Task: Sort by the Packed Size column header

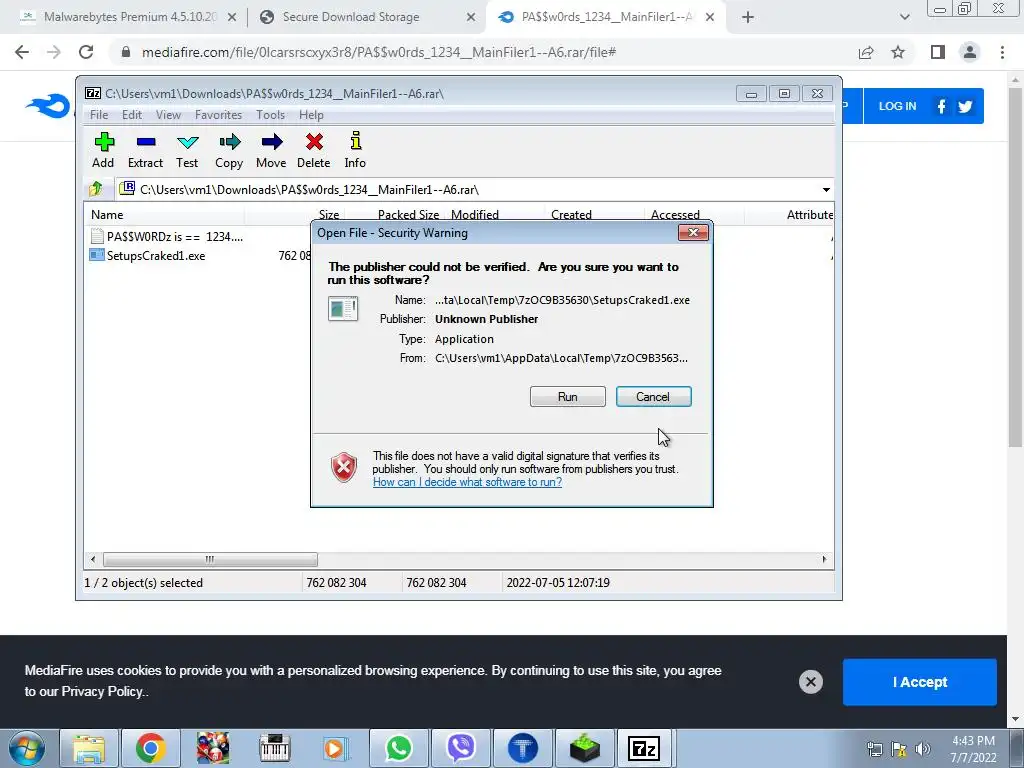Action: click(408, 214)
